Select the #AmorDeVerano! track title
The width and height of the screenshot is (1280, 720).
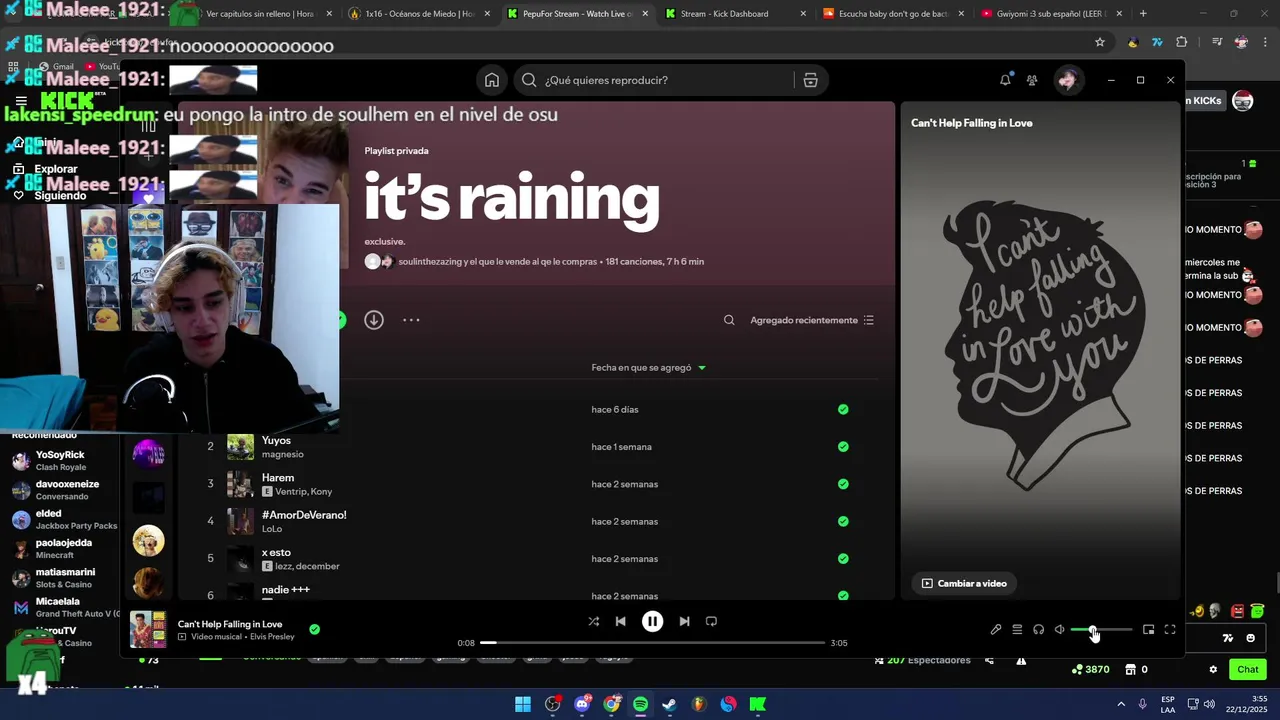click(x=304, y=515)
